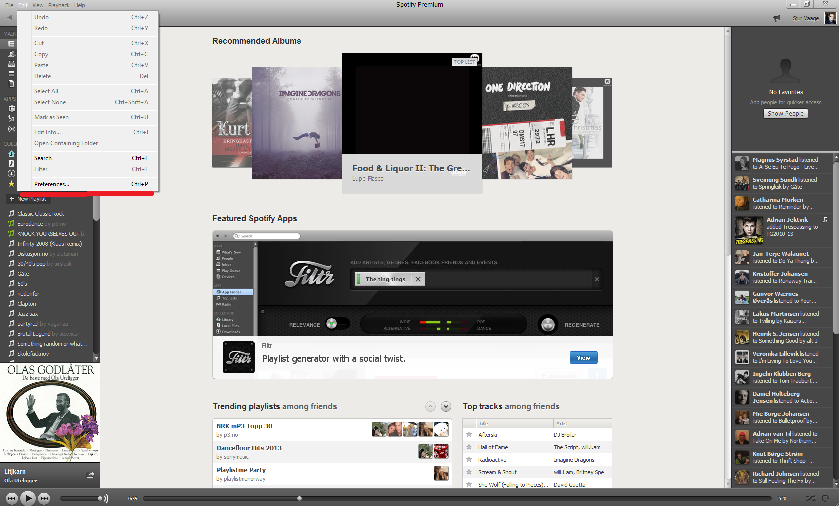Viewport: 839px width, 506px height.
Task: Star the track by The Script, will.i.am
Action: 469,447
